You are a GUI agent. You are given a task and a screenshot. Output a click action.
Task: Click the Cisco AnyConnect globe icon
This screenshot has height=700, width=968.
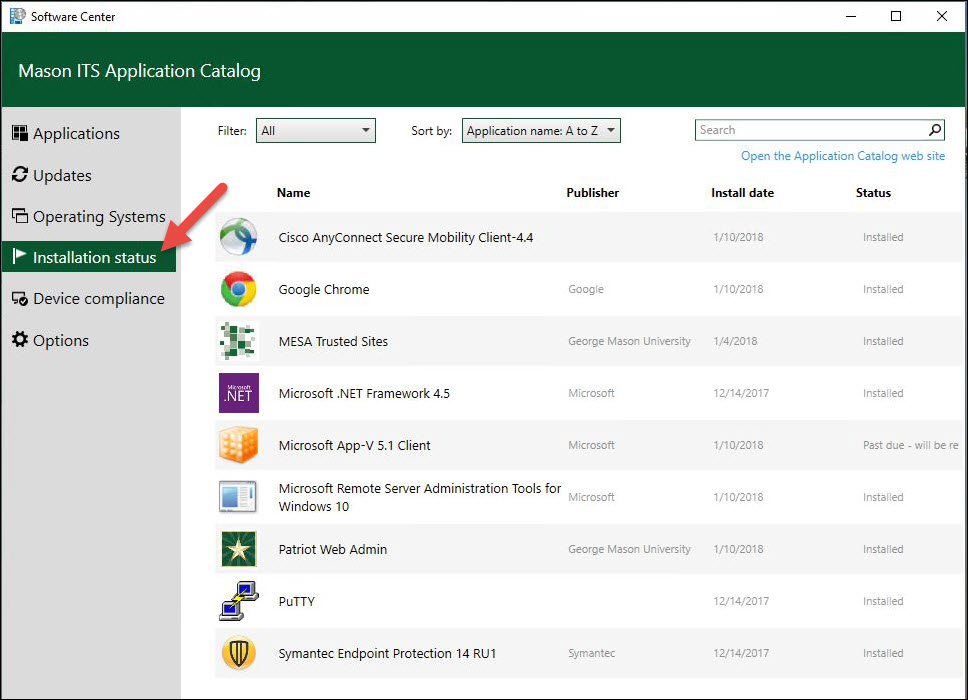[x=238, y=237]
